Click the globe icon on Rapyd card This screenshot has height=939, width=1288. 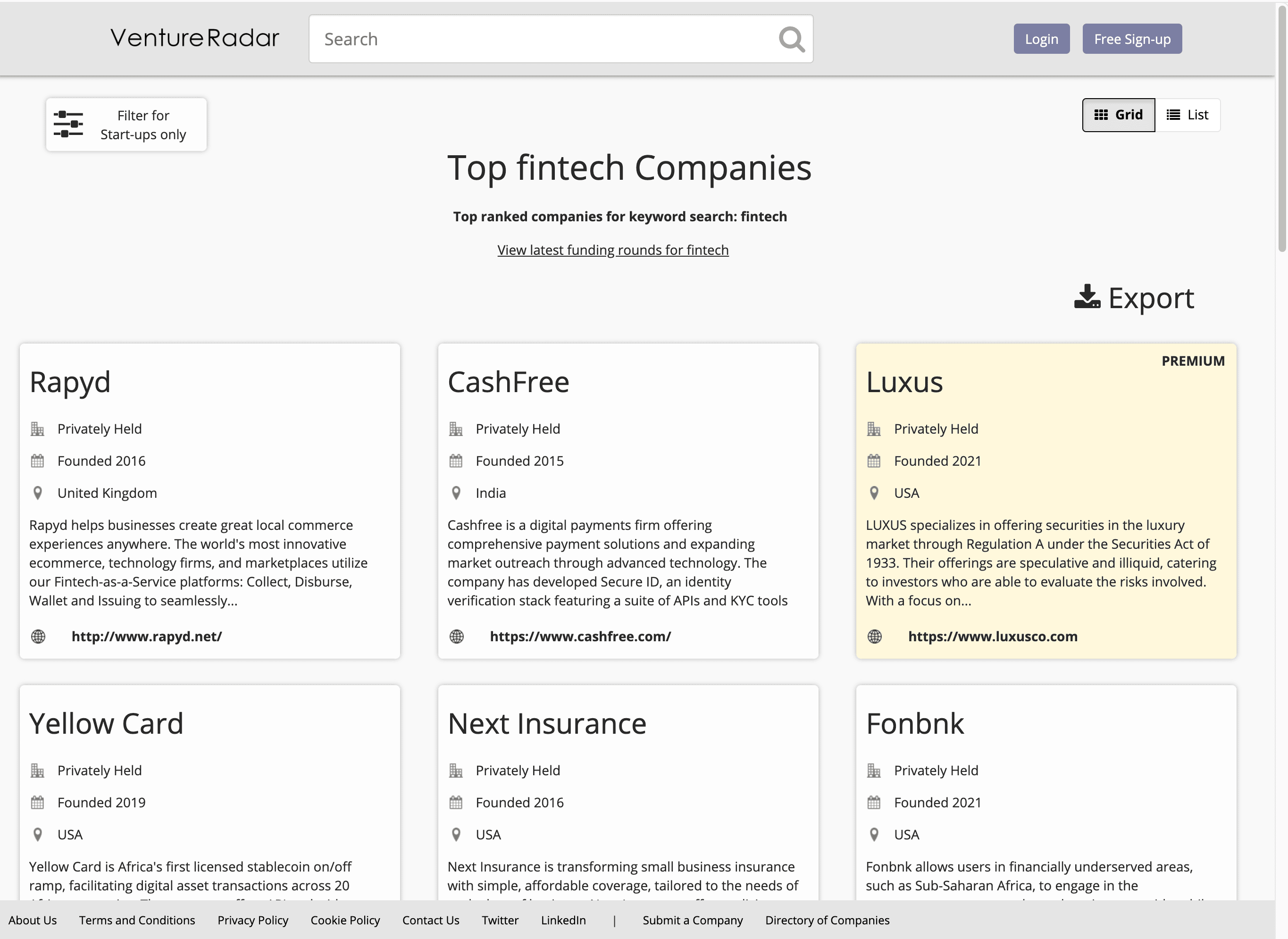pyautogui.click(x=38, y=637)
